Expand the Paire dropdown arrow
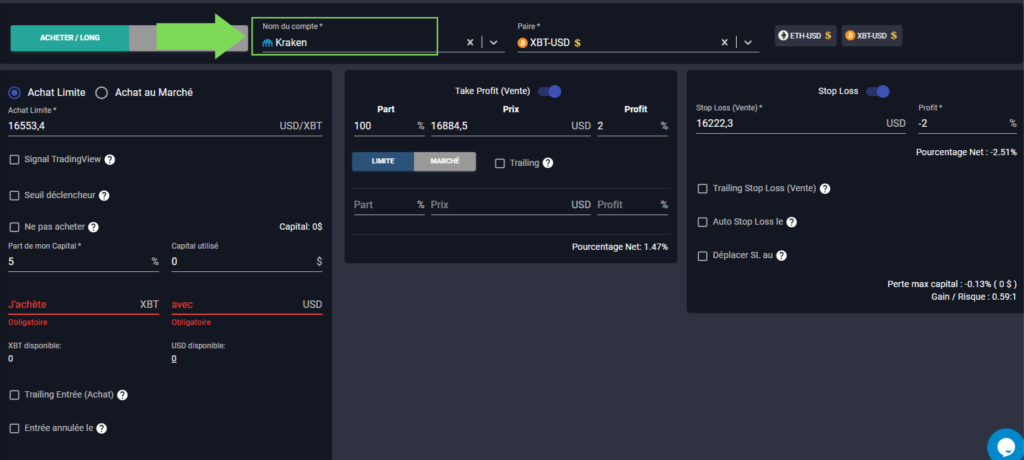This screenshot has height=460, width=1024. [748, 42]
